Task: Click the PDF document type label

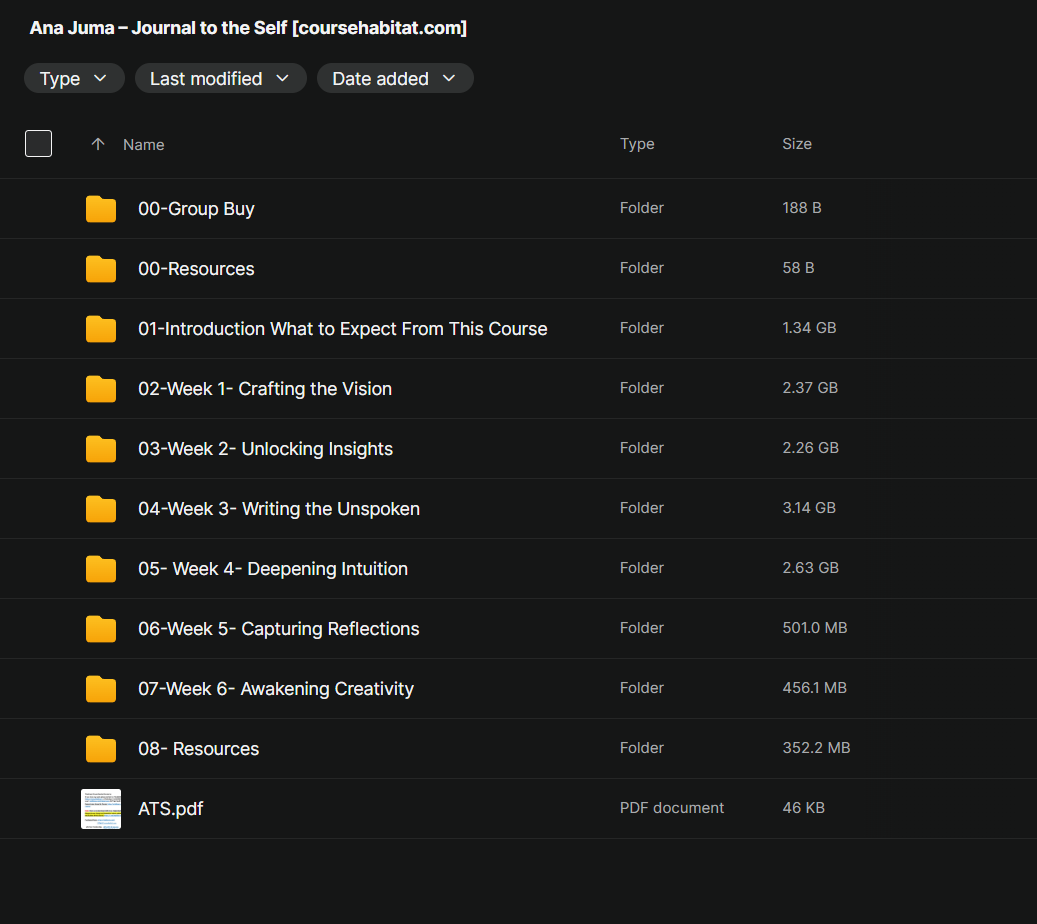Action: point(671,808)
